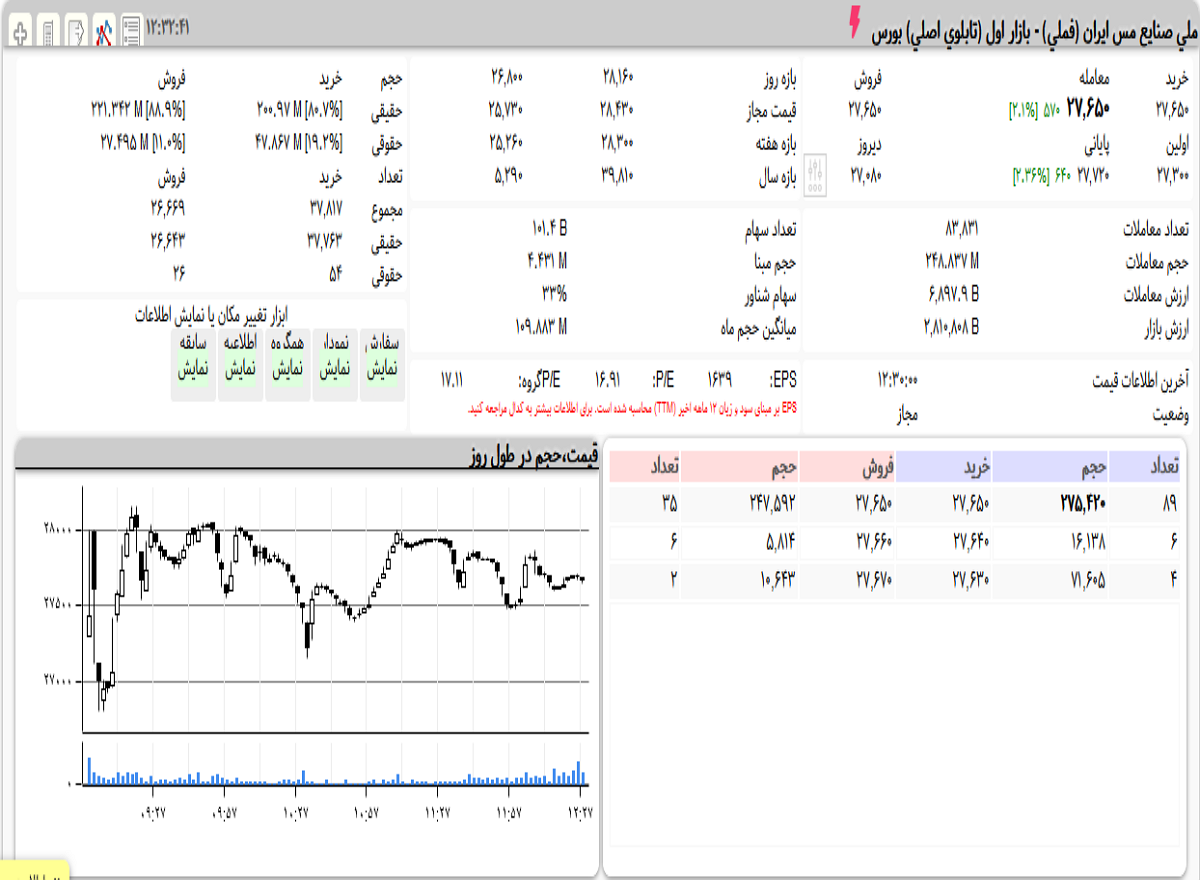1200x880 pixels.
Task: Click the sell price 27,660
Action: pos(874,541)
